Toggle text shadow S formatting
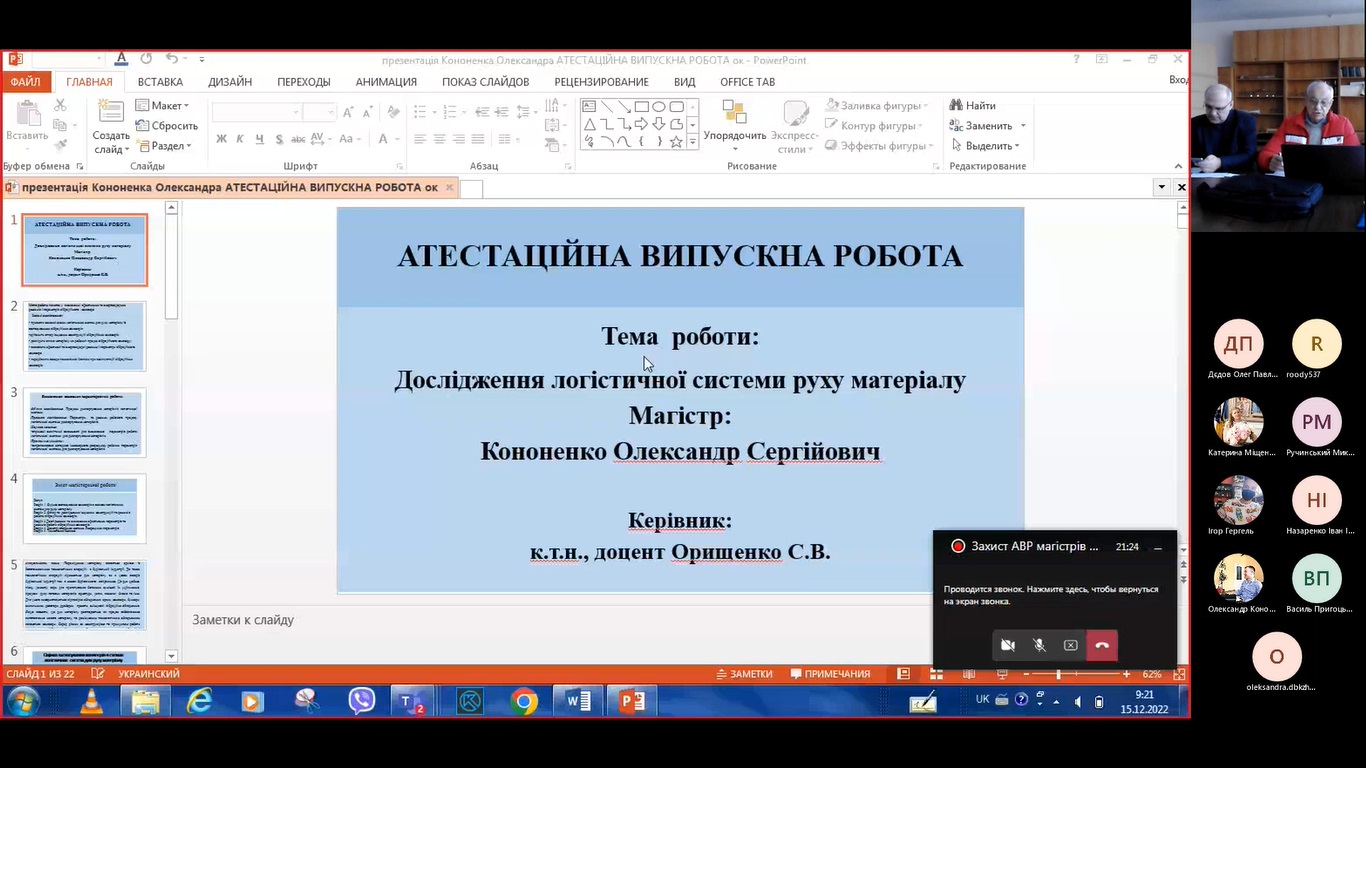Screen dimensions: 1366x870 click(279, 139)
